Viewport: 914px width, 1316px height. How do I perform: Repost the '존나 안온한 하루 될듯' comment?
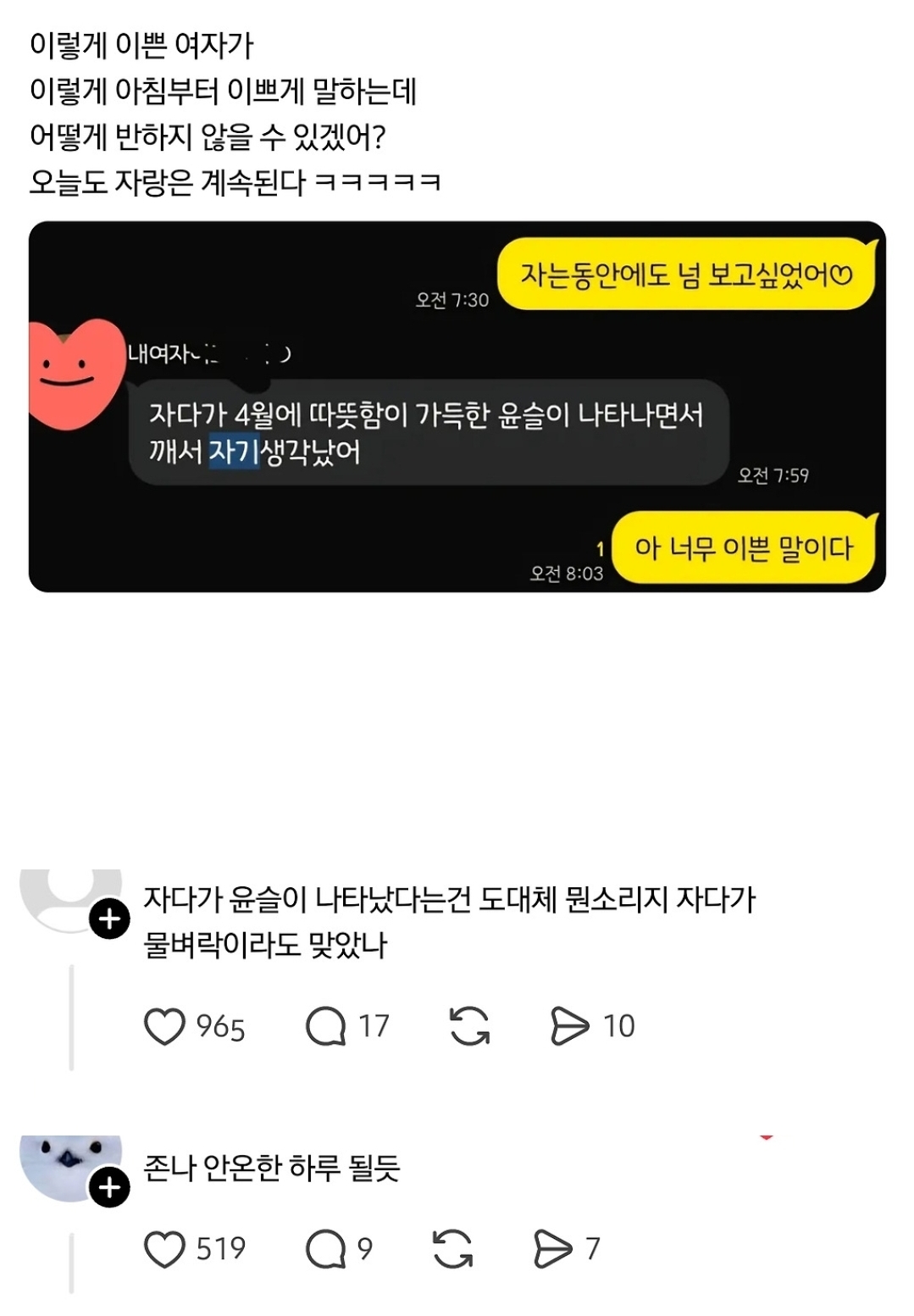[452, 1249]
